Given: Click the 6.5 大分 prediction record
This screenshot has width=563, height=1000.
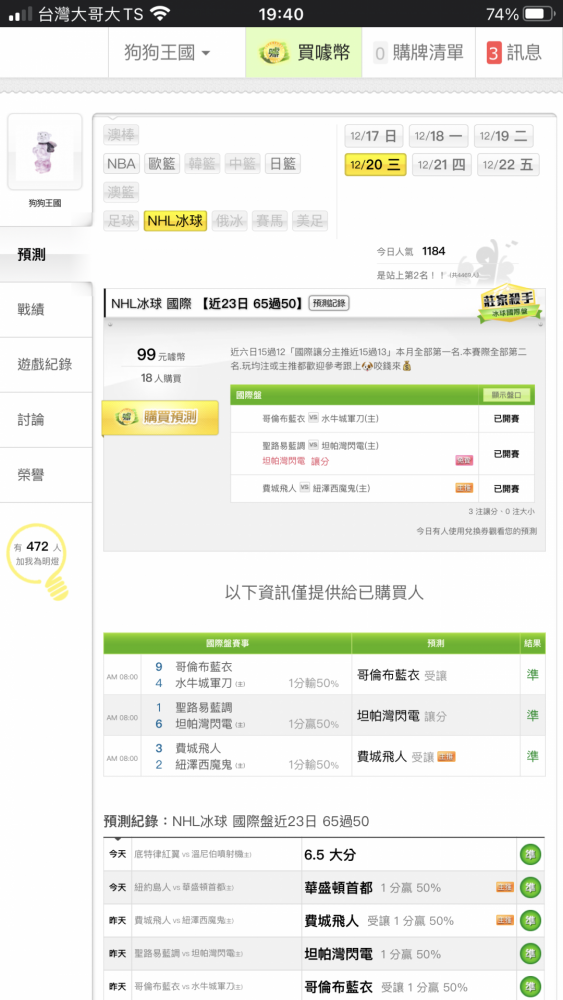Looking at the screenshot, I should [330, 855].
